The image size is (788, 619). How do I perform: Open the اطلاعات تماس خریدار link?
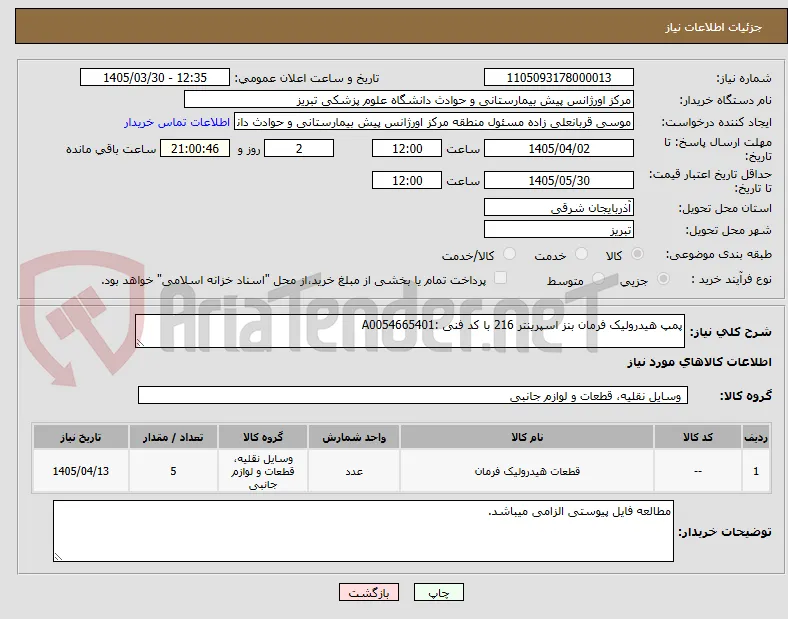point(177,122)
